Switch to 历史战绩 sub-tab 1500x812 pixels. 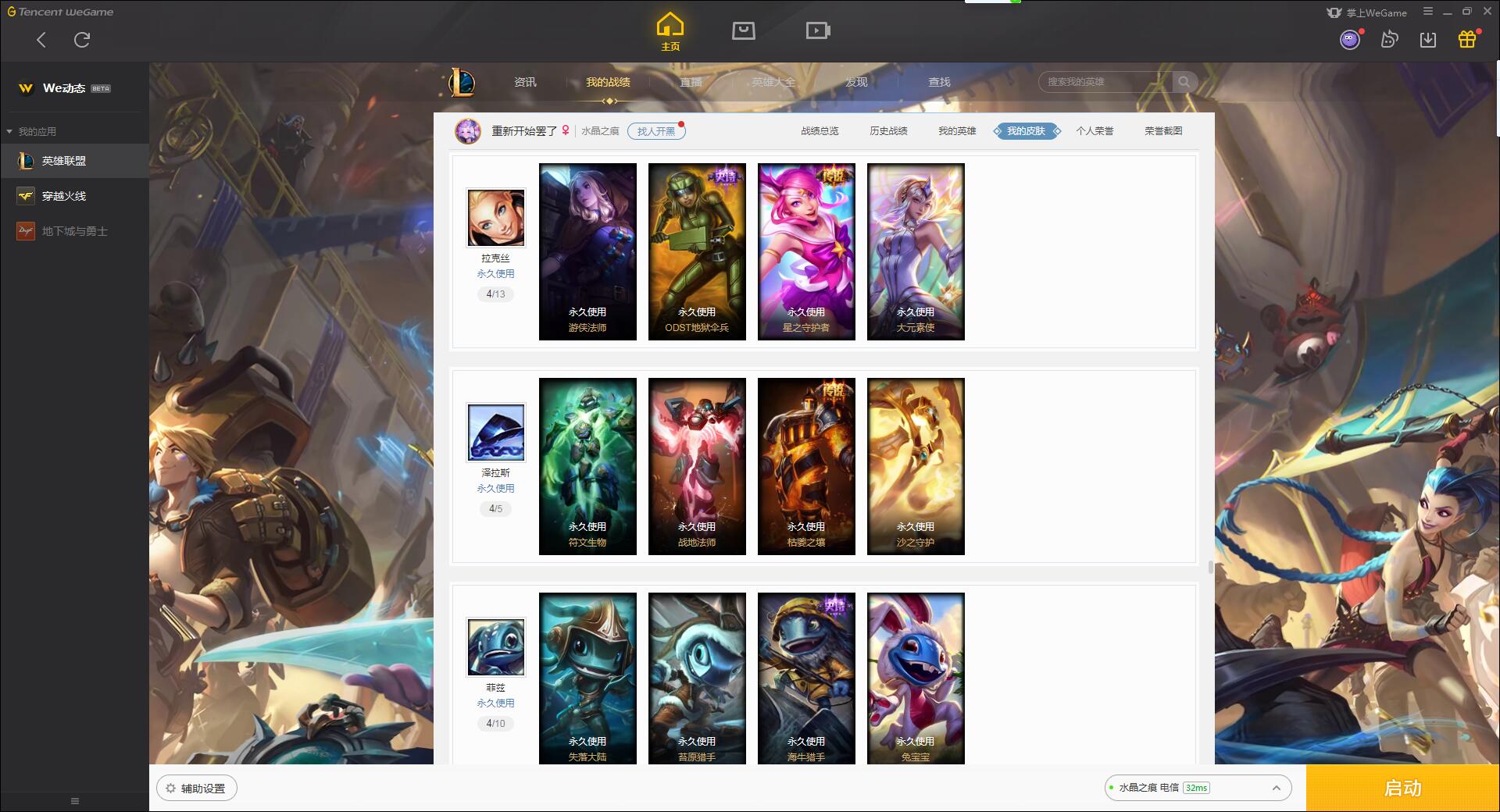tap(888, 131)
